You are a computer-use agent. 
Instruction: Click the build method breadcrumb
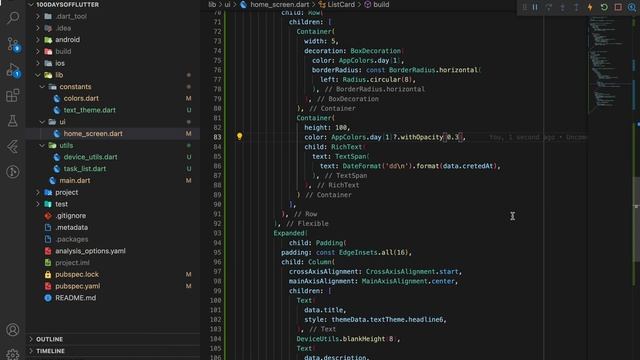pos(381,4)
